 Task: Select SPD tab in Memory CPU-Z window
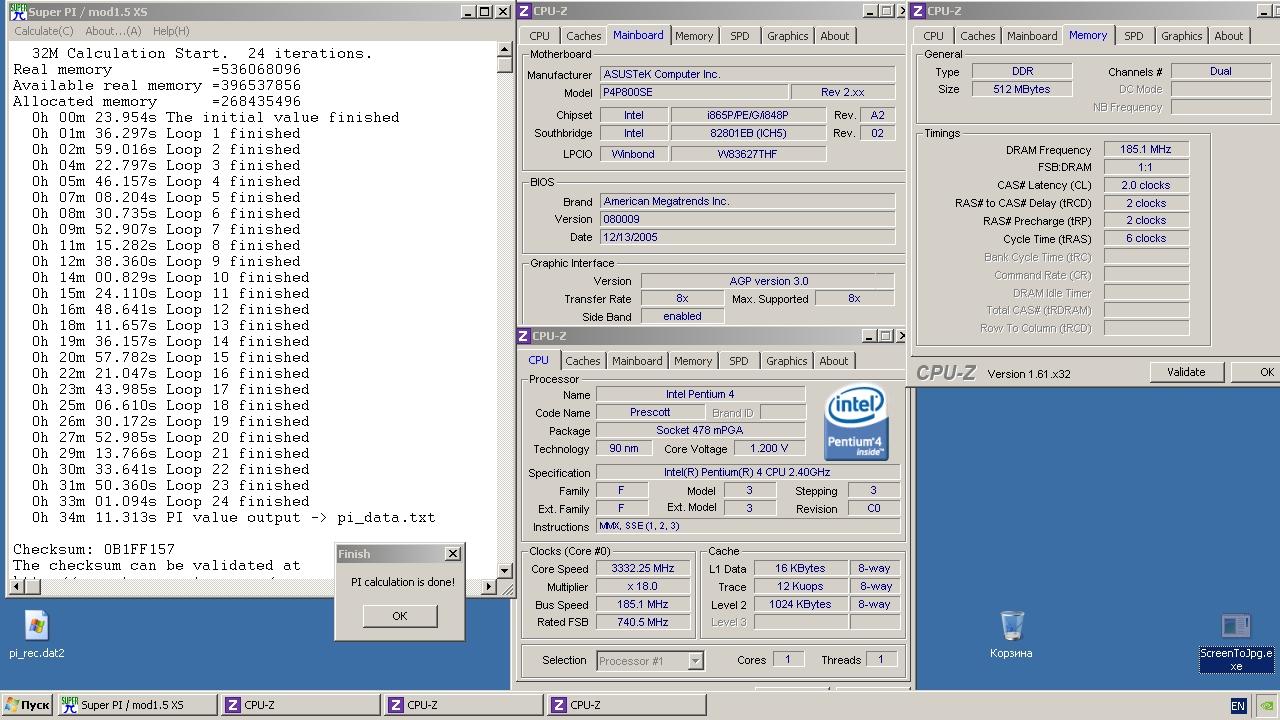[1133, 36]
